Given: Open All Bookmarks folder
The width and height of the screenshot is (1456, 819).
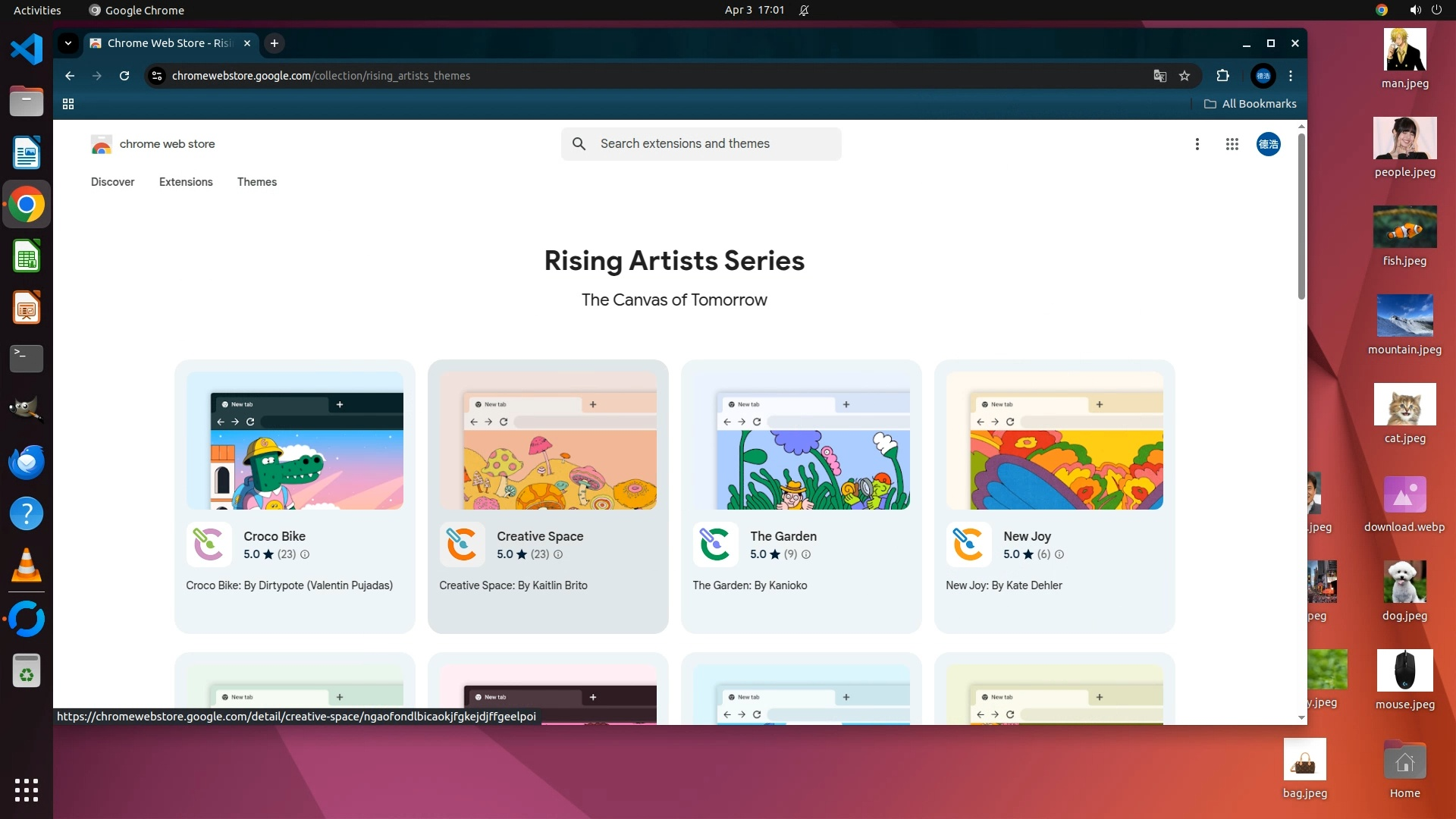Looking at the screenshot, I should coord(1250,104).
